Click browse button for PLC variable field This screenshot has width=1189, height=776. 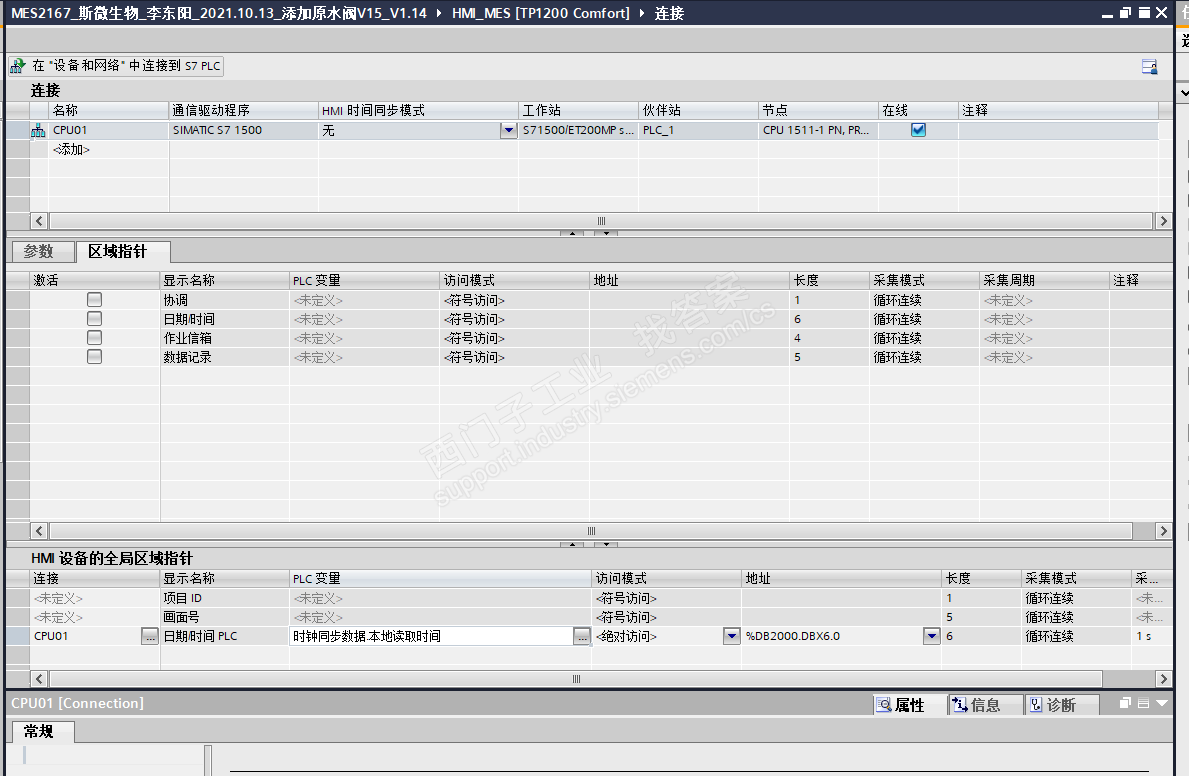[x=582, y=636]
